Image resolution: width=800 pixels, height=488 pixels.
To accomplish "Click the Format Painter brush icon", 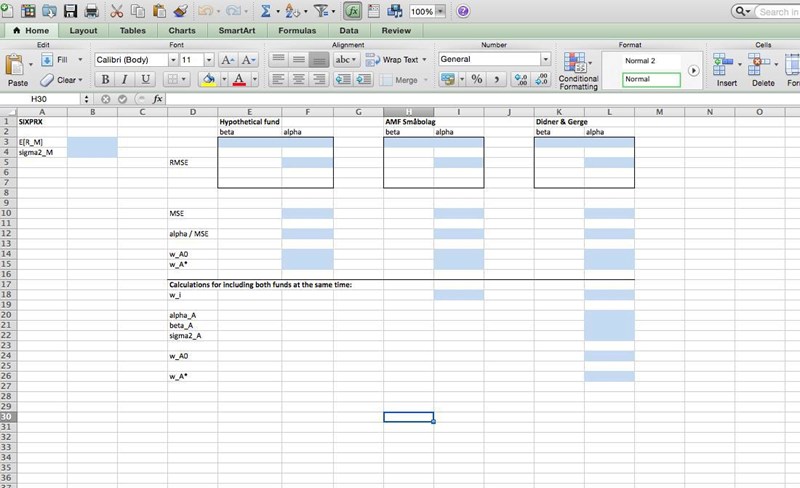I will click(180, 11).
